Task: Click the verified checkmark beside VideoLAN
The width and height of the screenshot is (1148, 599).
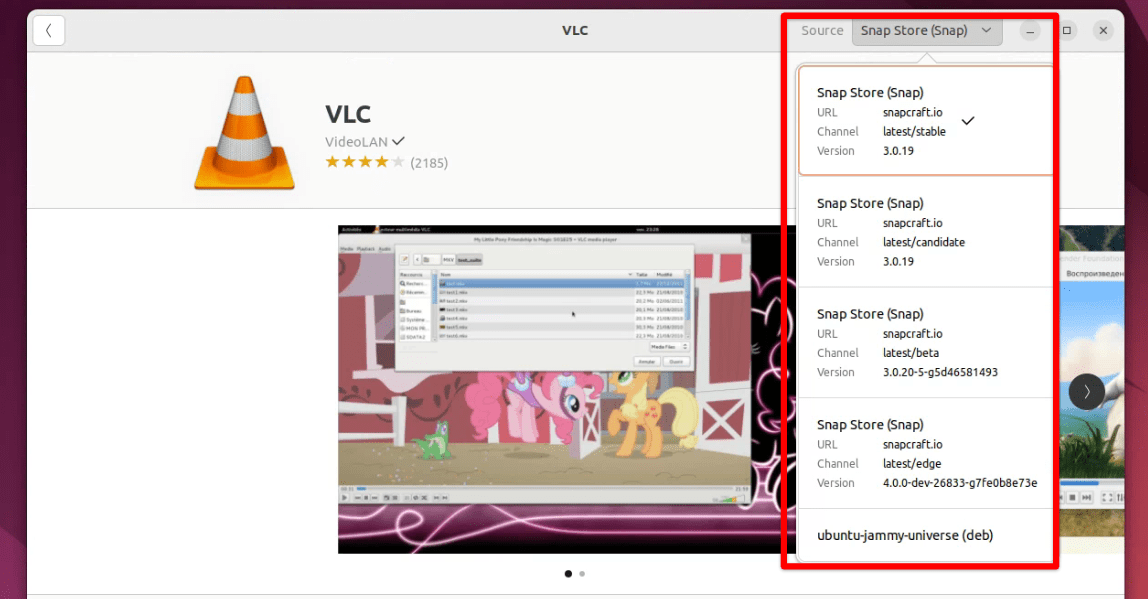Action: click(398, 141)
